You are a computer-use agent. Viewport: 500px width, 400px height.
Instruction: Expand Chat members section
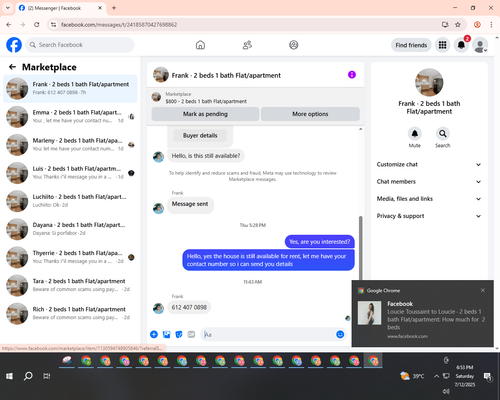click(429, 182)
